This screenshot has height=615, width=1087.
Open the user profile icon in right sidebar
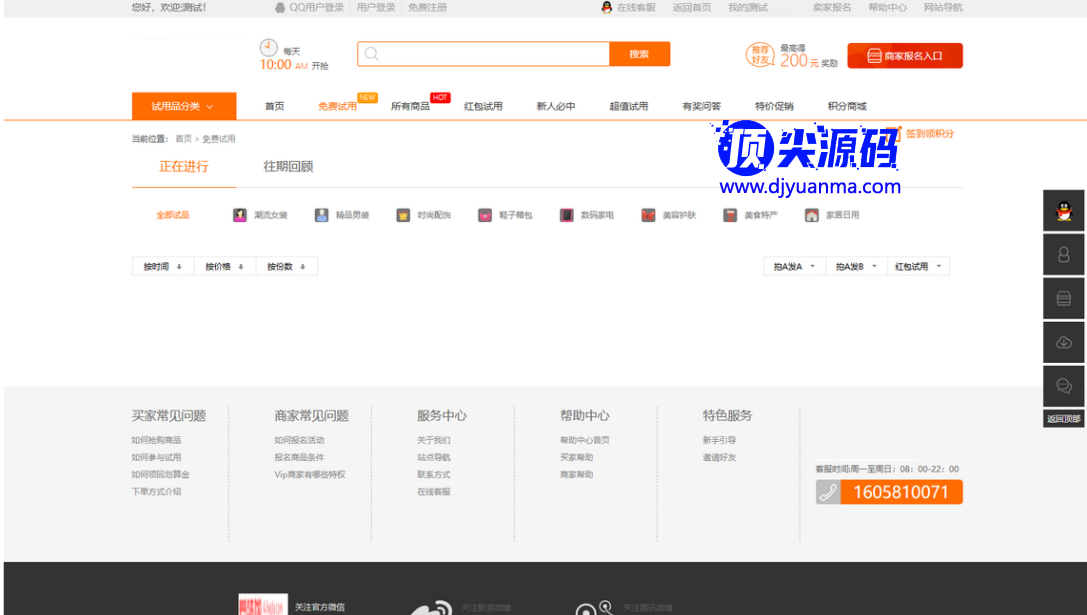coord(1063,255)
